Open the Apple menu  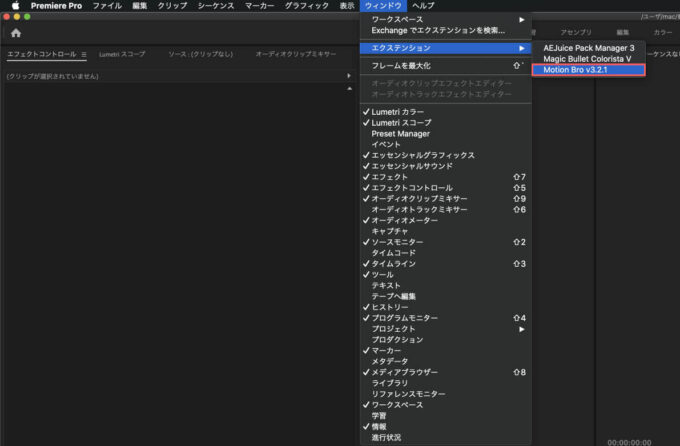click(x=15, y=6)
